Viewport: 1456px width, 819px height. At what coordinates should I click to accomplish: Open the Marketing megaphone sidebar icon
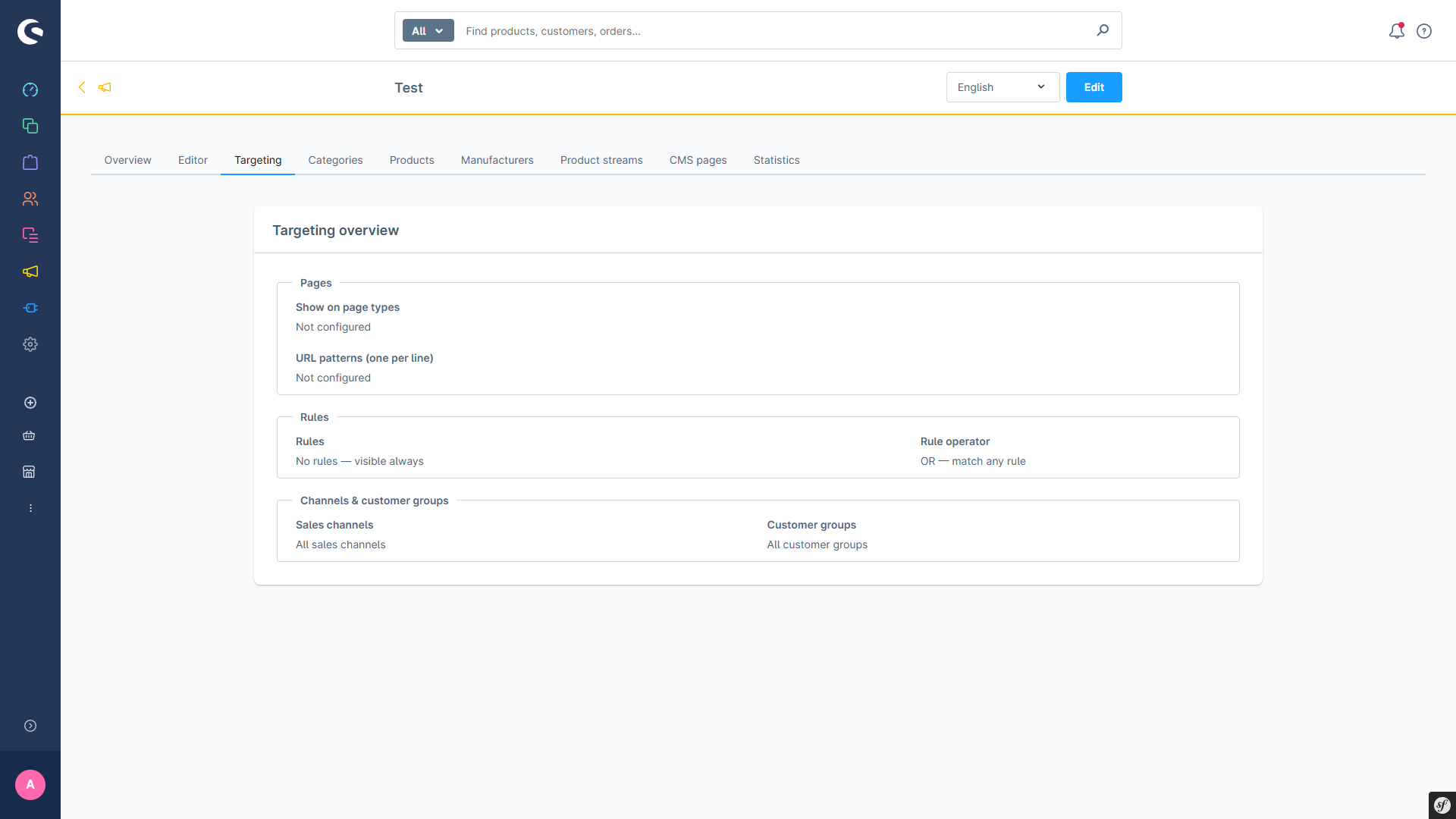tap(30, 271)
